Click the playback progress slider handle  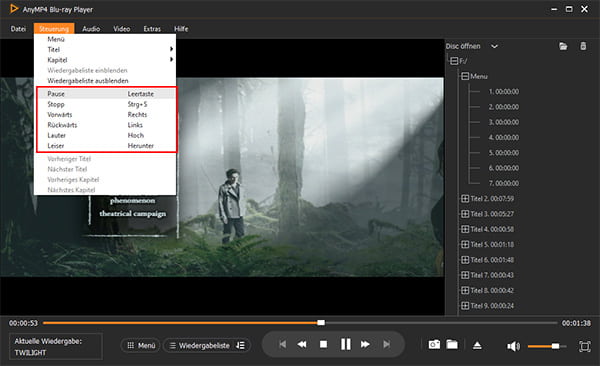[321, 323]
